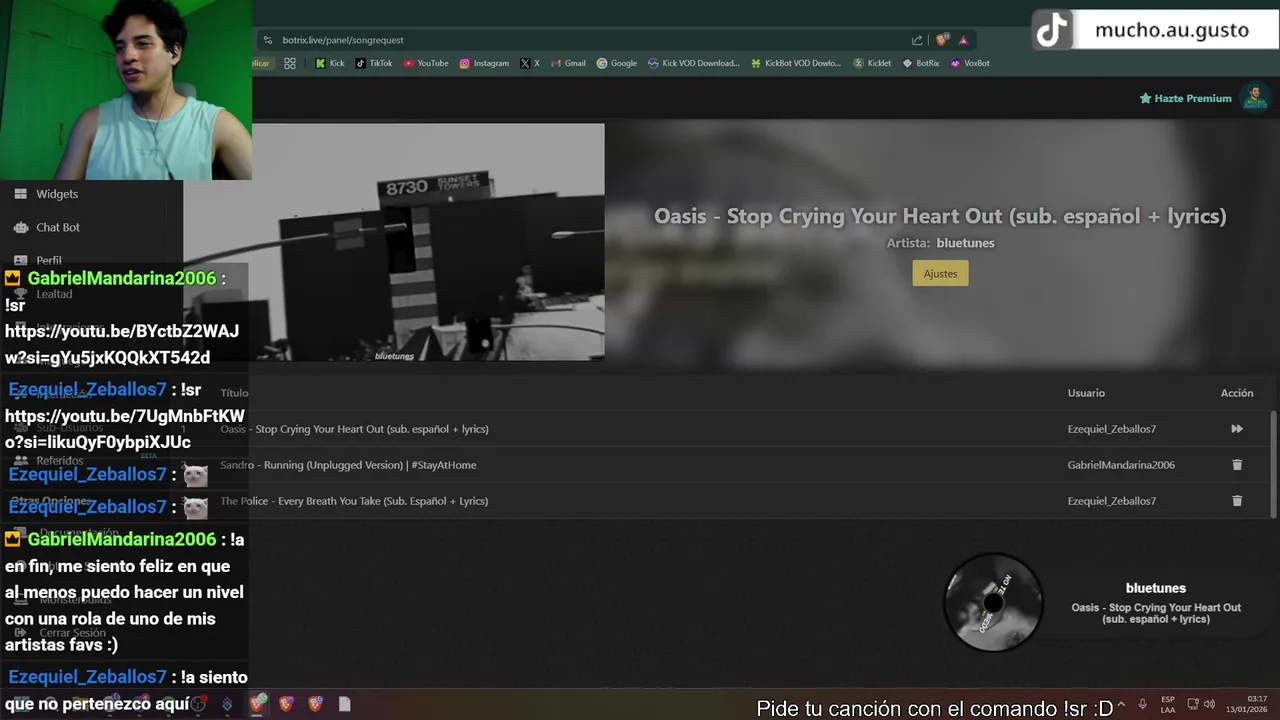This screenshot has width=1280, height=720.
Task: Click the microphone icon in system tray
Action: pos(1143,704)
